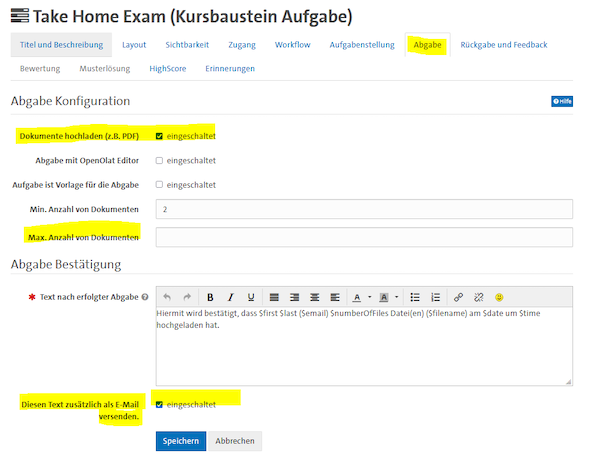Viewport: 600px width, 460px height.
Task: Open the Hilfe help link
Action: (562, 101)
